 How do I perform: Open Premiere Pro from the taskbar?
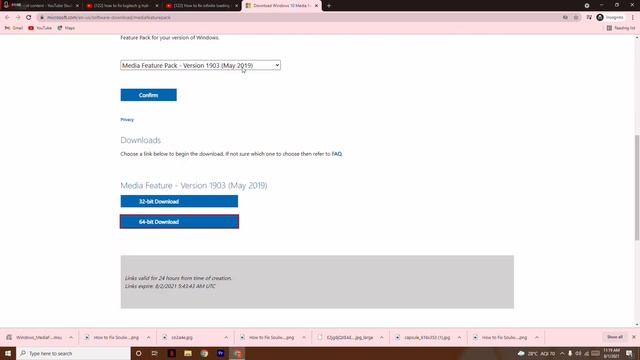[220, 353]
